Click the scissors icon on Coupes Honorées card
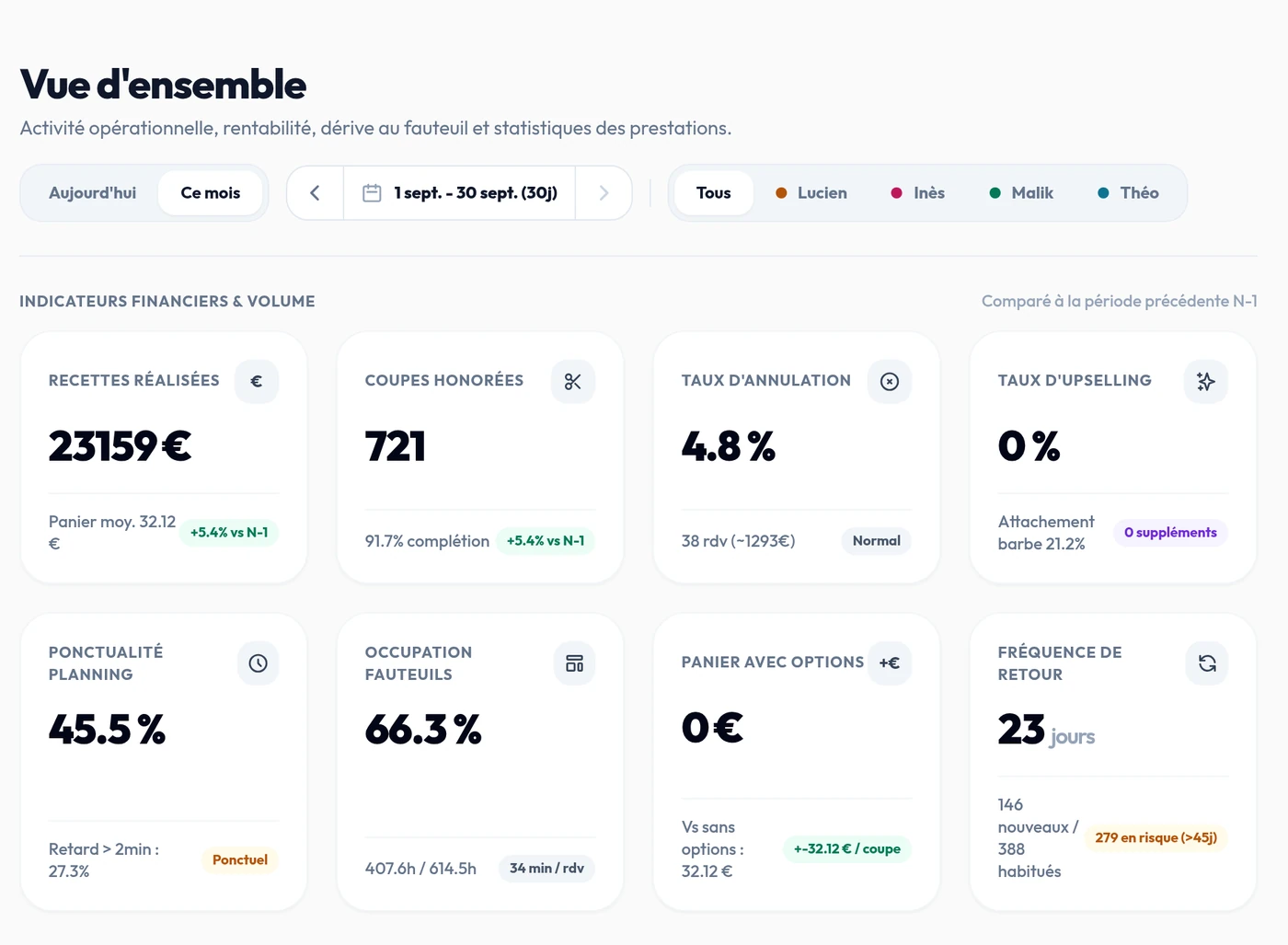Viewport: 1288px width, 945px height. 573,381
